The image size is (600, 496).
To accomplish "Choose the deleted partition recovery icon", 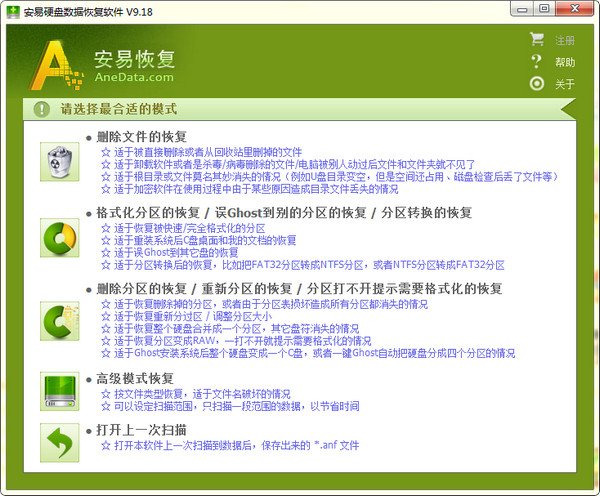I will 60,321.
